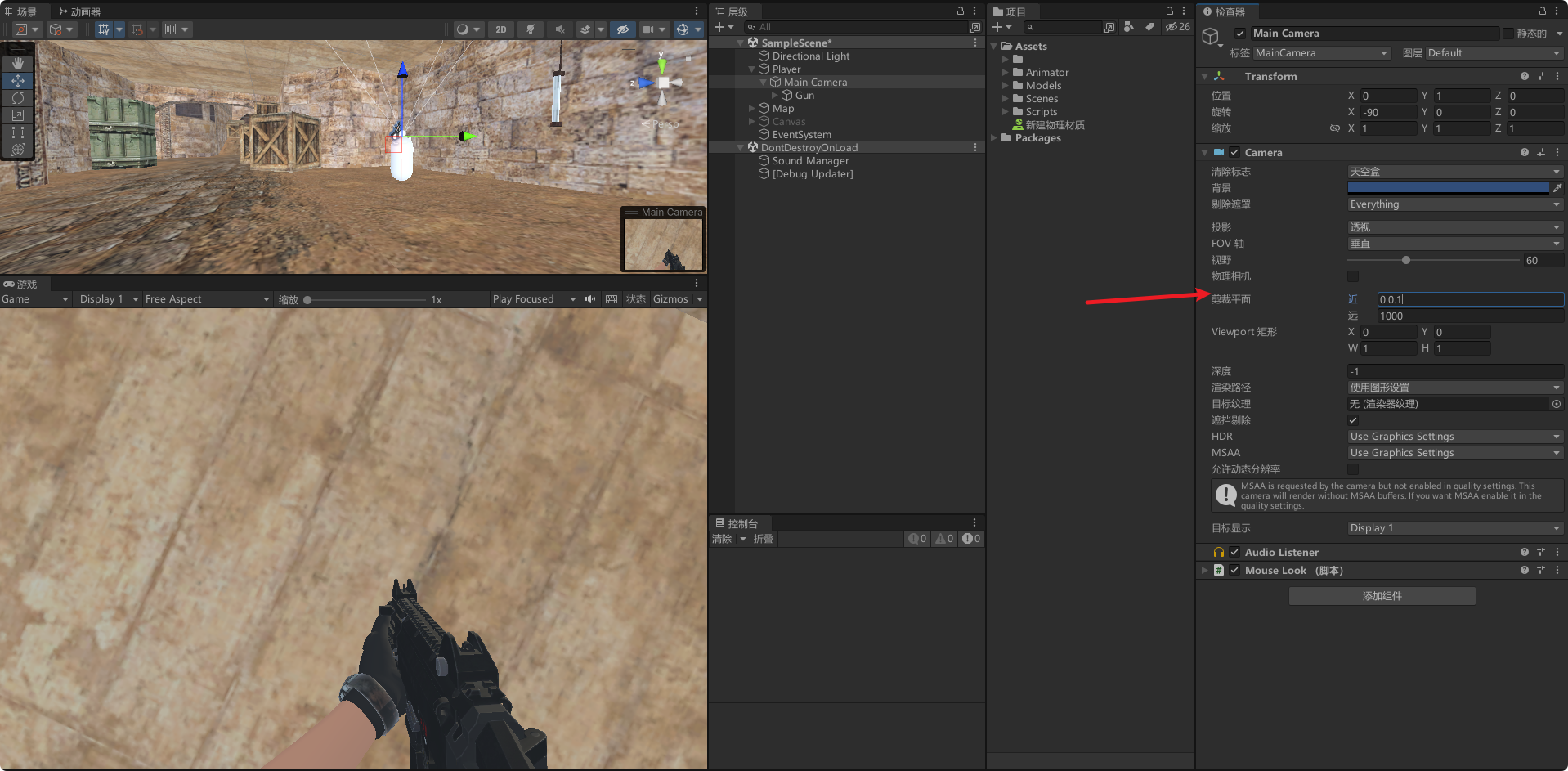Toggle the game shortcuts keyboard icon
The image size is (1568, 771).
pyautogui.click(x=612, y=299)
